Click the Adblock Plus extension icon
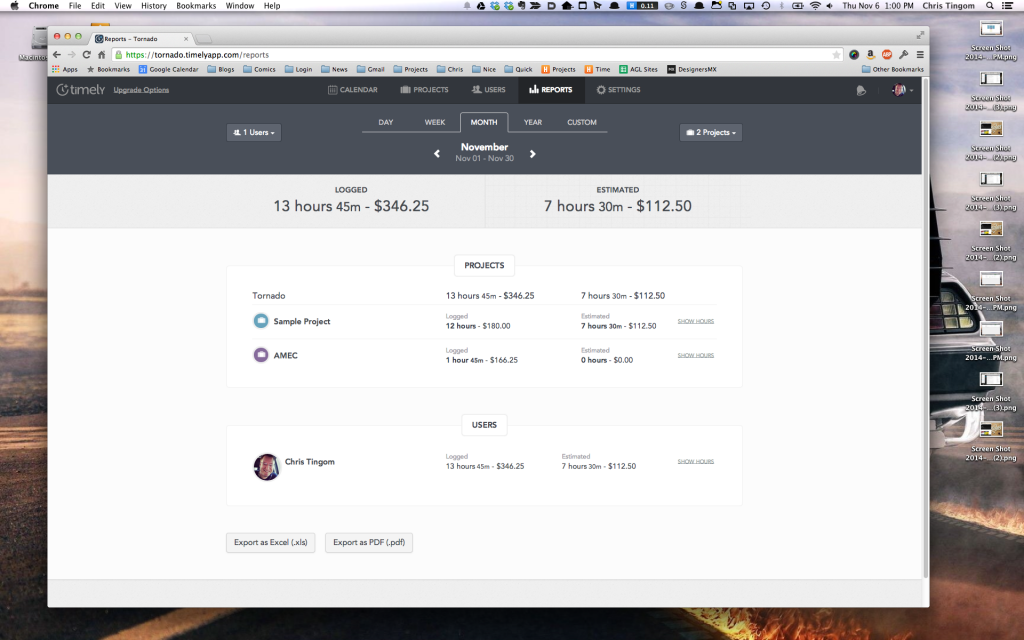The height and width of the screenshot is (640, 1024). [887, 55]
